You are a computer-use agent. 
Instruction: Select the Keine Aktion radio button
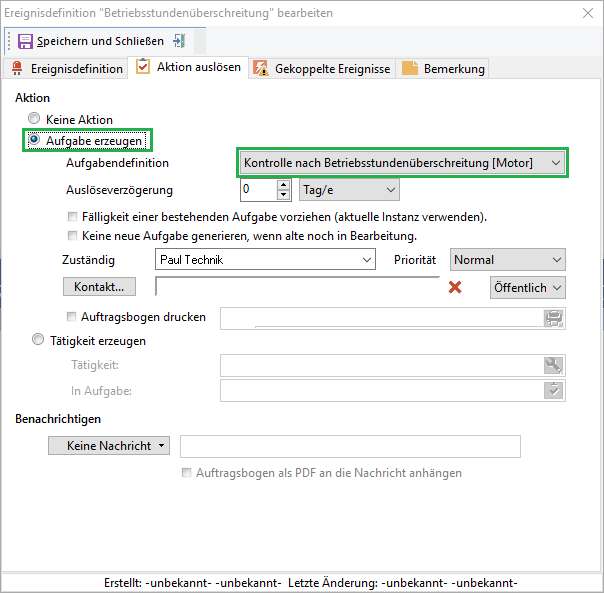pos(34,118)
